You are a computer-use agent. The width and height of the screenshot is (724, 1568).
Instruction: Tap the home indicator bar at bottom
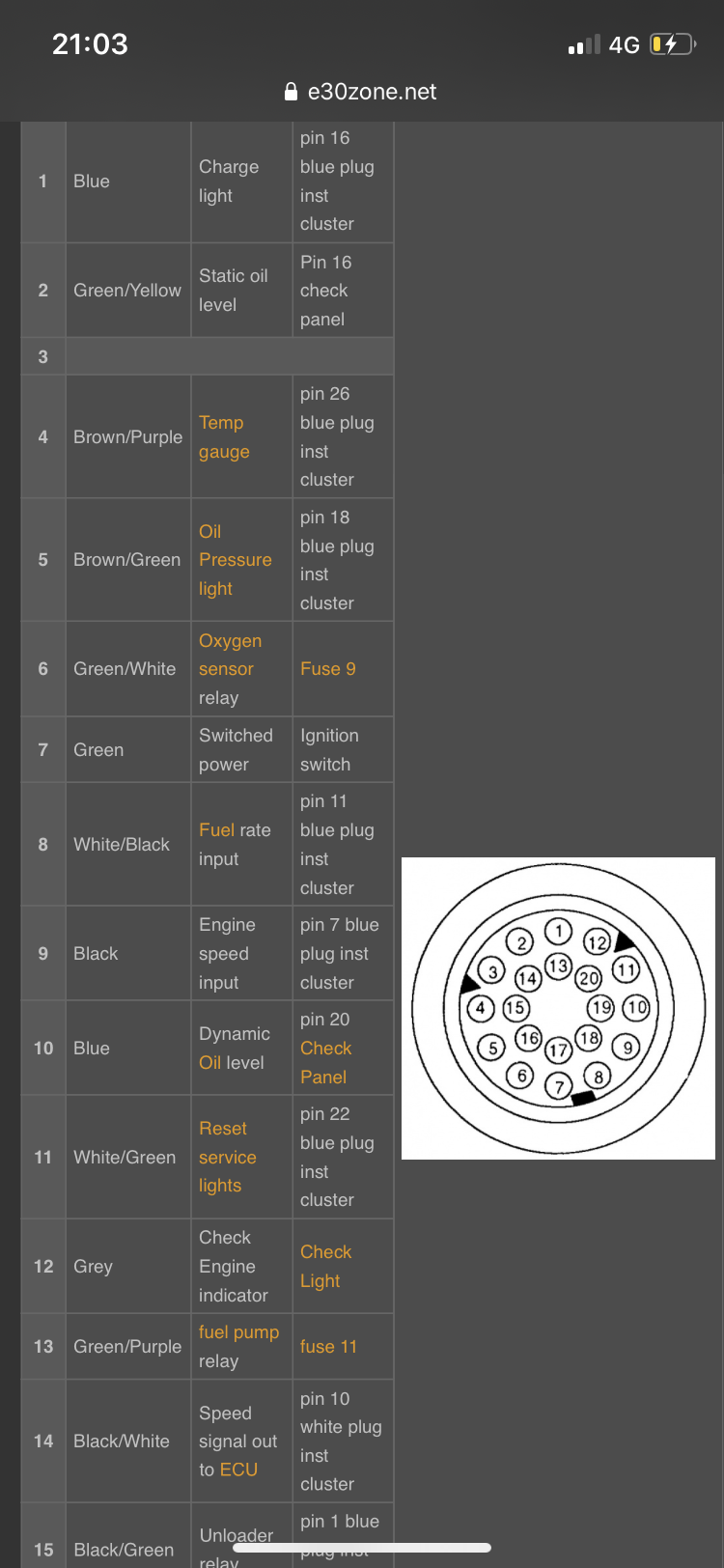coord(362,1548)
